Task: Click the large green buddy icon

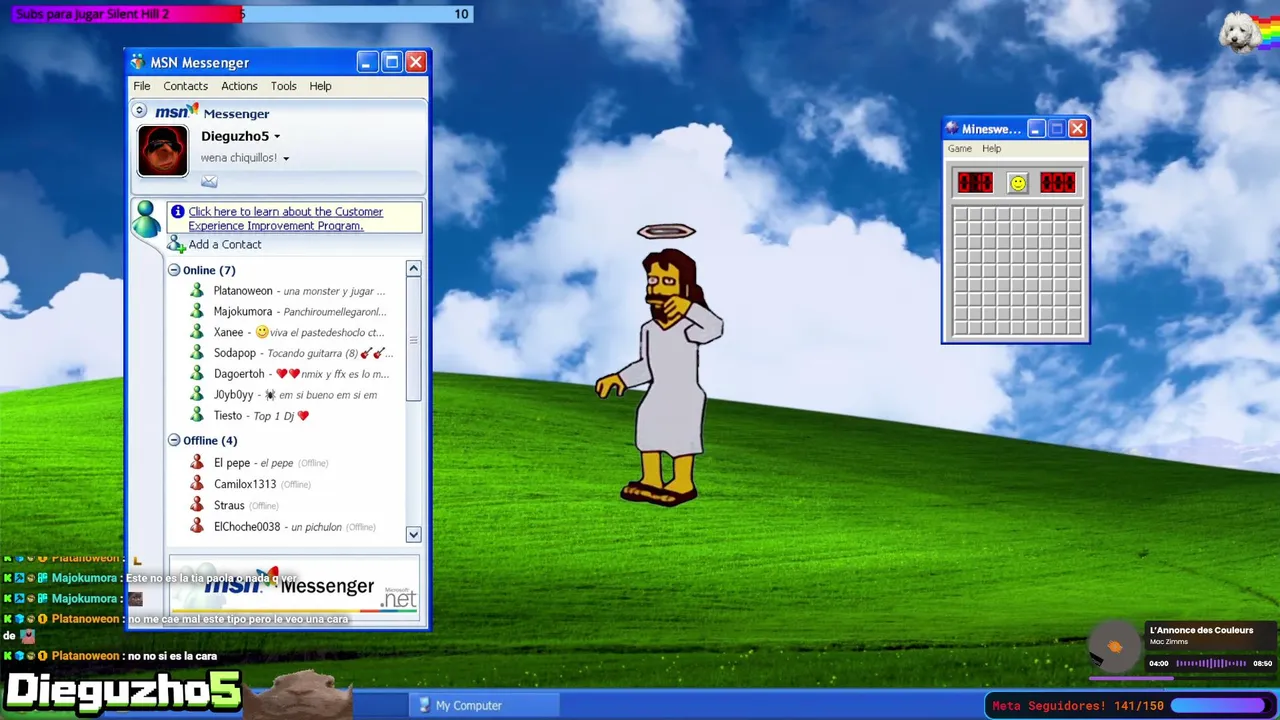Action: pyautogui.click(x=147, y=219)
